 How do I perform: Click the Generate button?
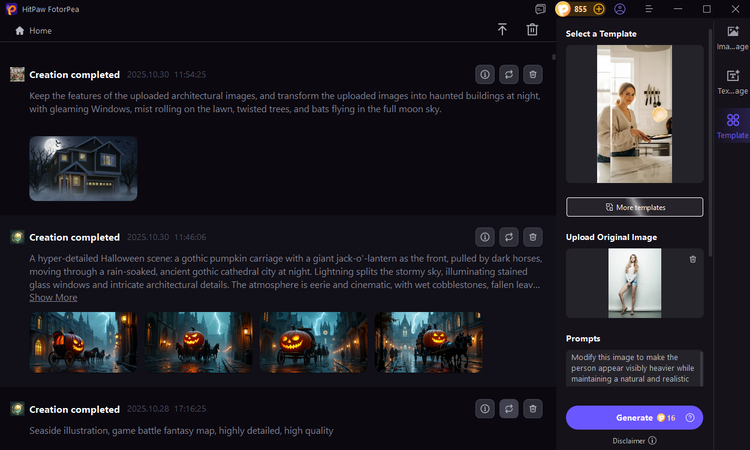coord(634,417)
